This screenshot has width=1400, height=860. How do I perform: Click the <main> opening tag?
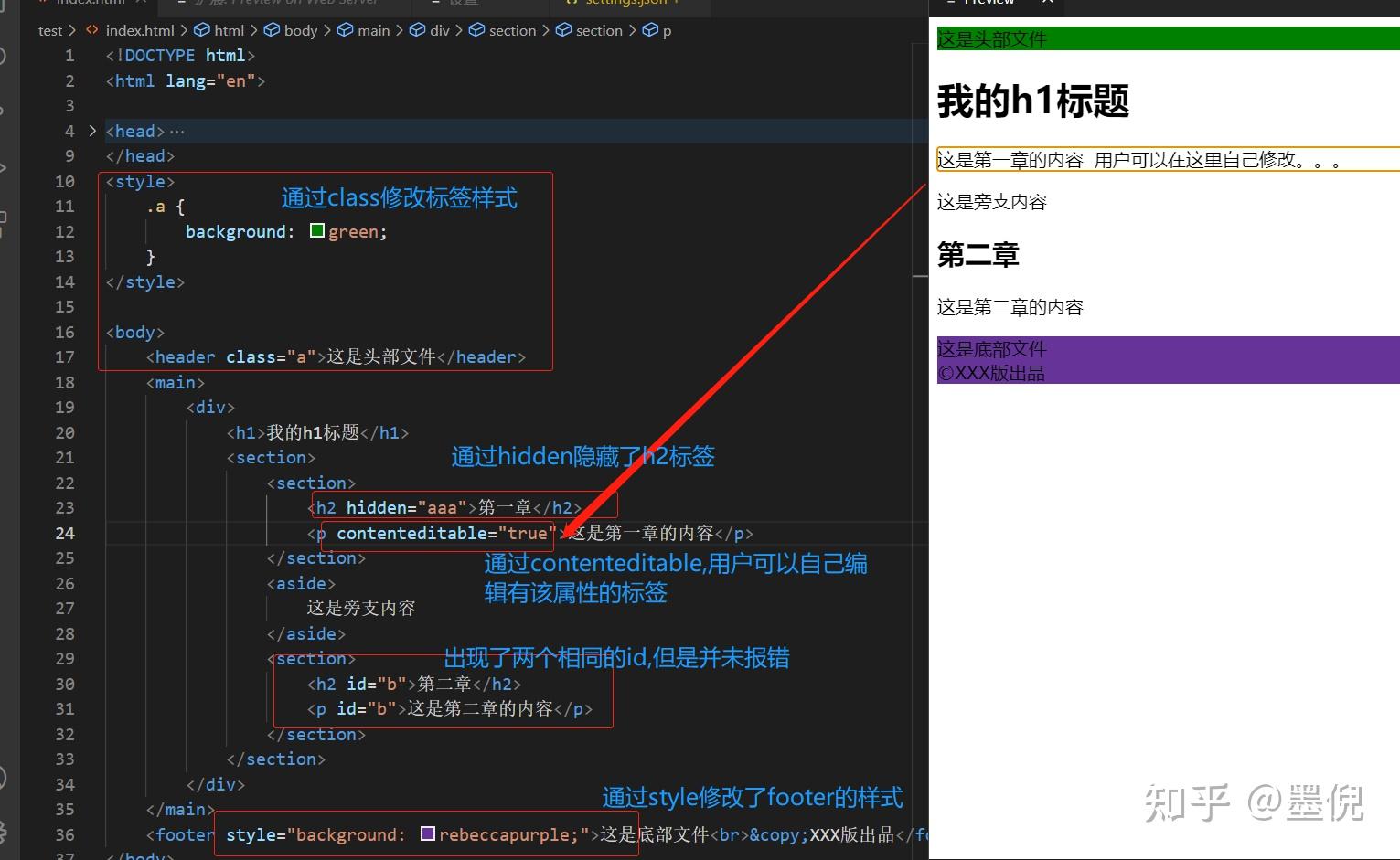176,382
